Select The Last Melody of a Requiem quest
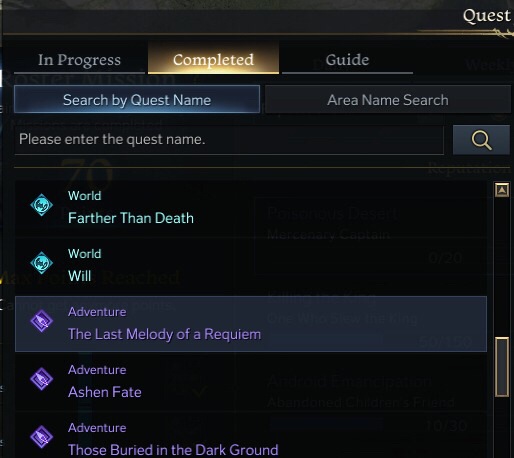Image resolution: width=514 pixels, height=458 pixels. 251,324
